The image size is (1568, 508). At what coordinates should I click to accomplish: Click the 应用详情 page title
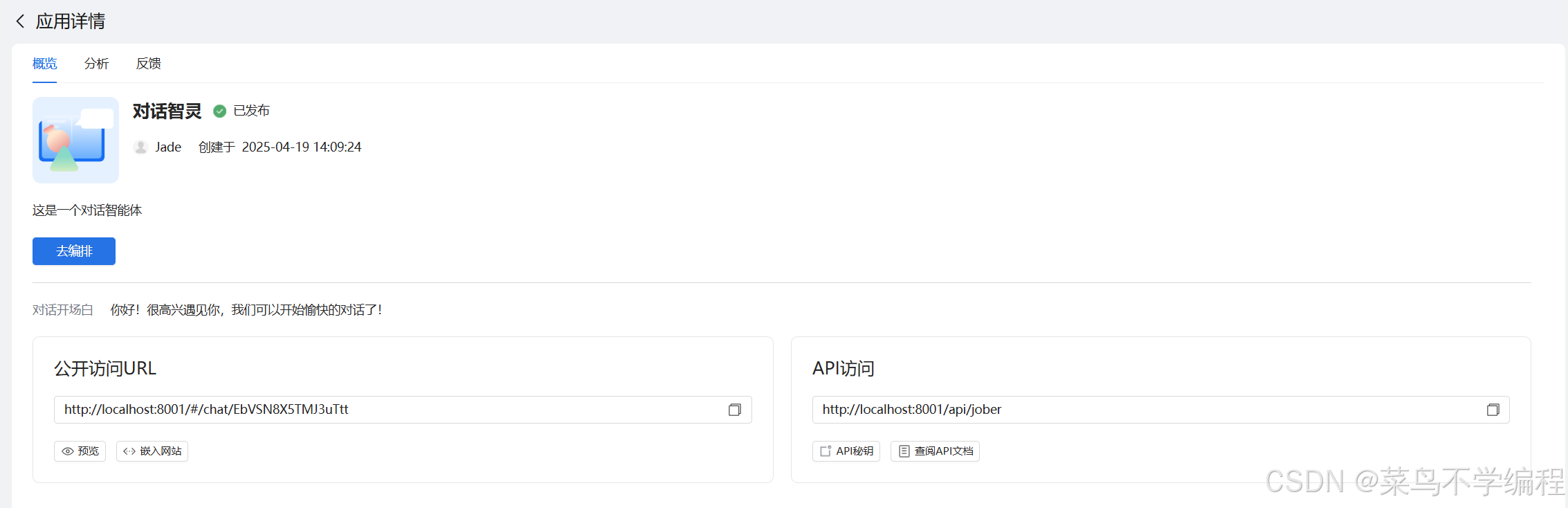pos(71,21)
